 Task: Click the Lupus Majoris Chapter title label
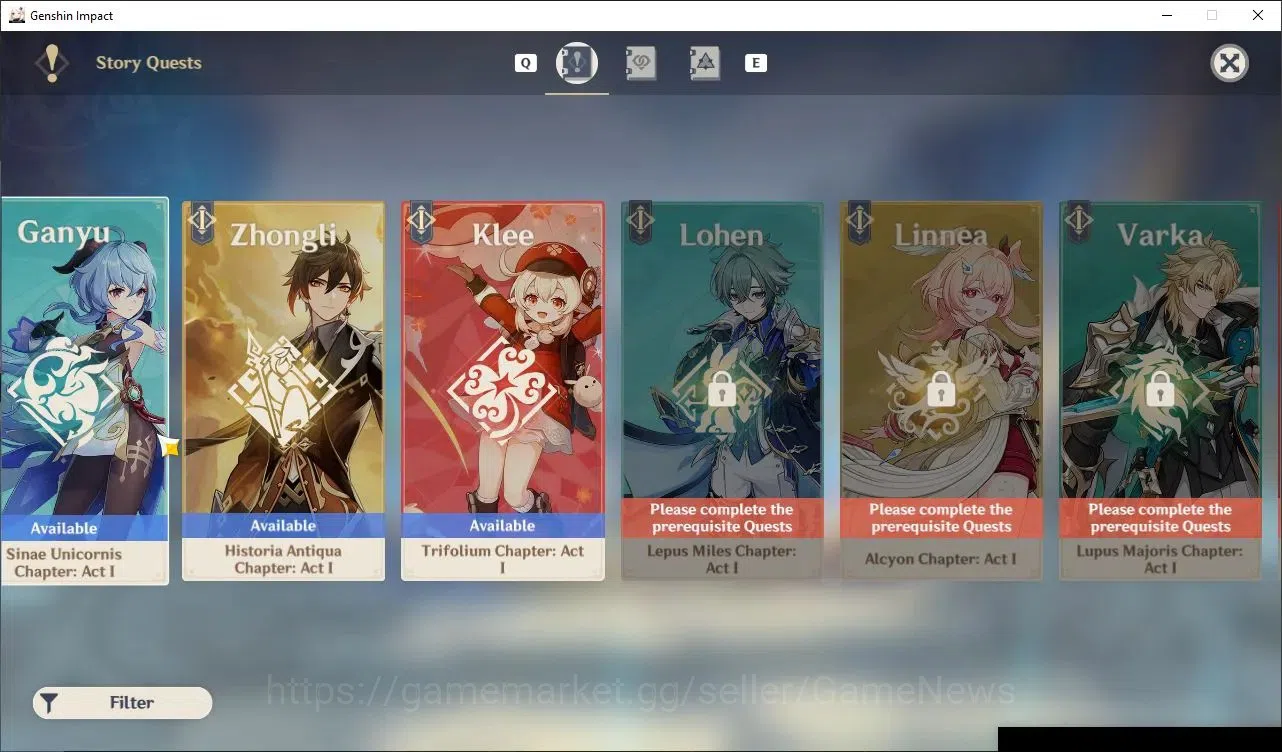[1159, 559]
